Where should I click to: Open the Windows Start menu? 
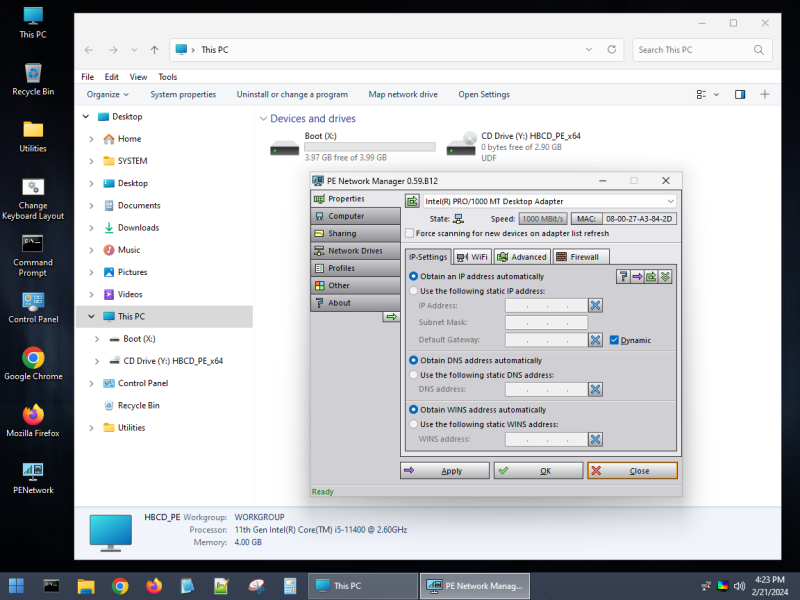[16, 586]
